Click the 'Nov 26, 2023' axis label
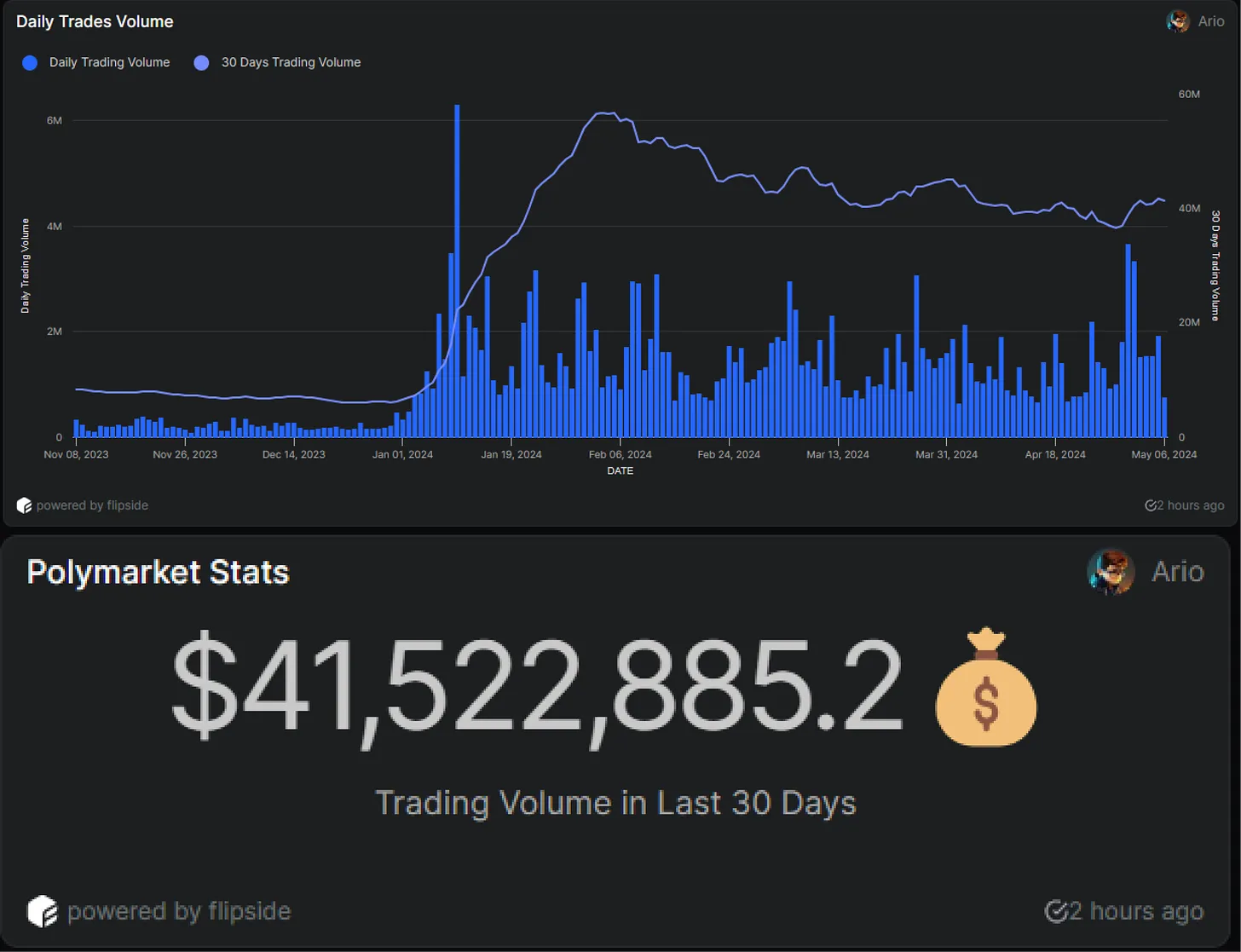 click(x=185, y=454)
